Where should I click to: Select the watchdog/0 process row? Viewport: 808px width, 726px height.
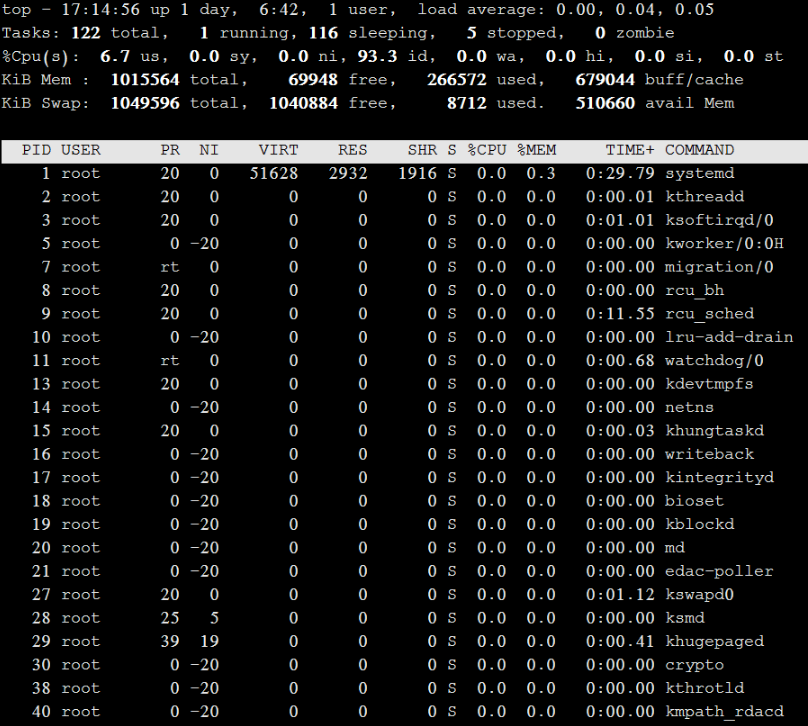tap(400, 360)
